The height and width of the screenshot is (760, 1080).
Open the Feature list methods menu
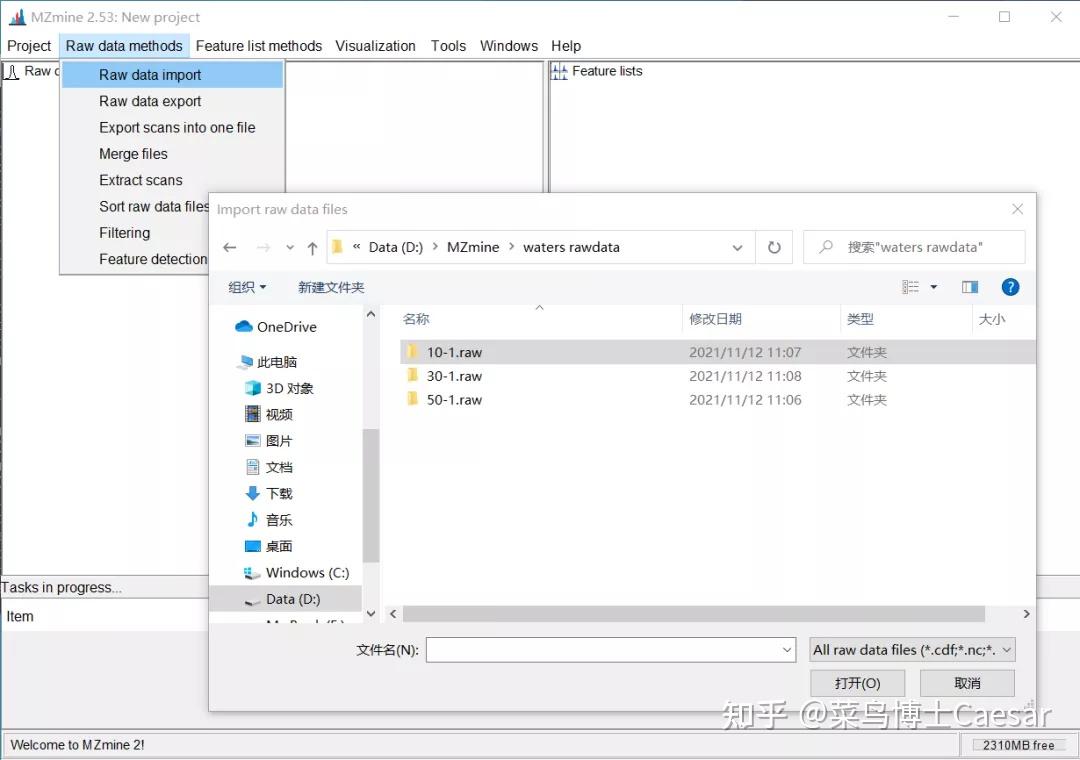click(x=259, y=46)
